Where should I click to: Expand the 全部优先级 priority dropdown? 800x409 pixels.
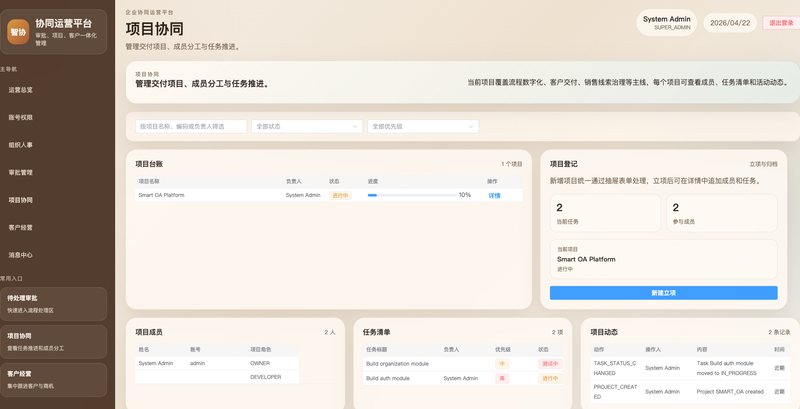tap(423, 126)
